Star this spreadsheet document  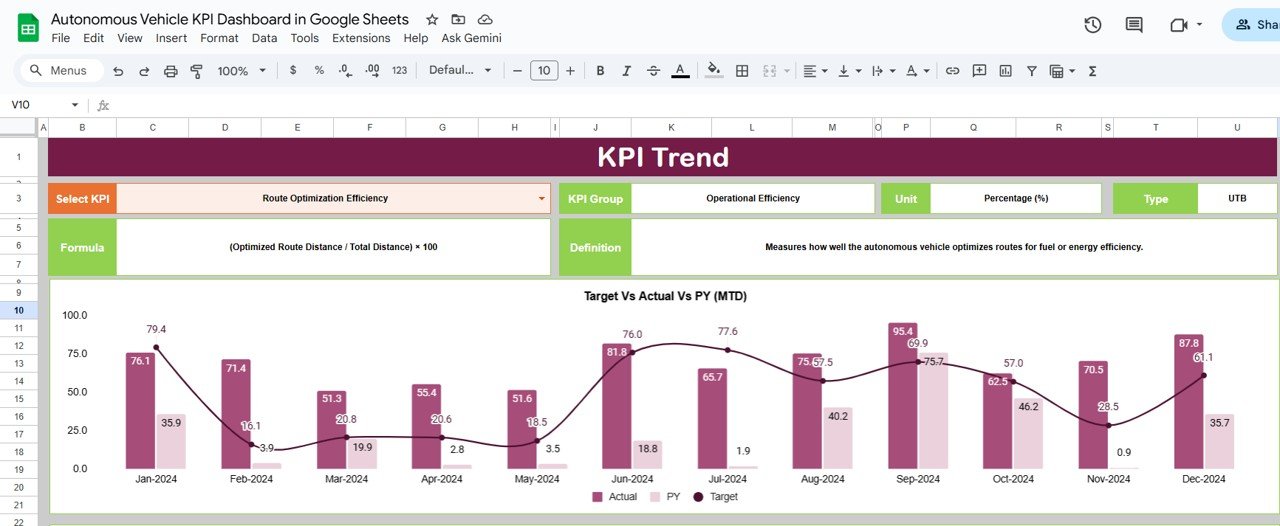coord(432,20)
